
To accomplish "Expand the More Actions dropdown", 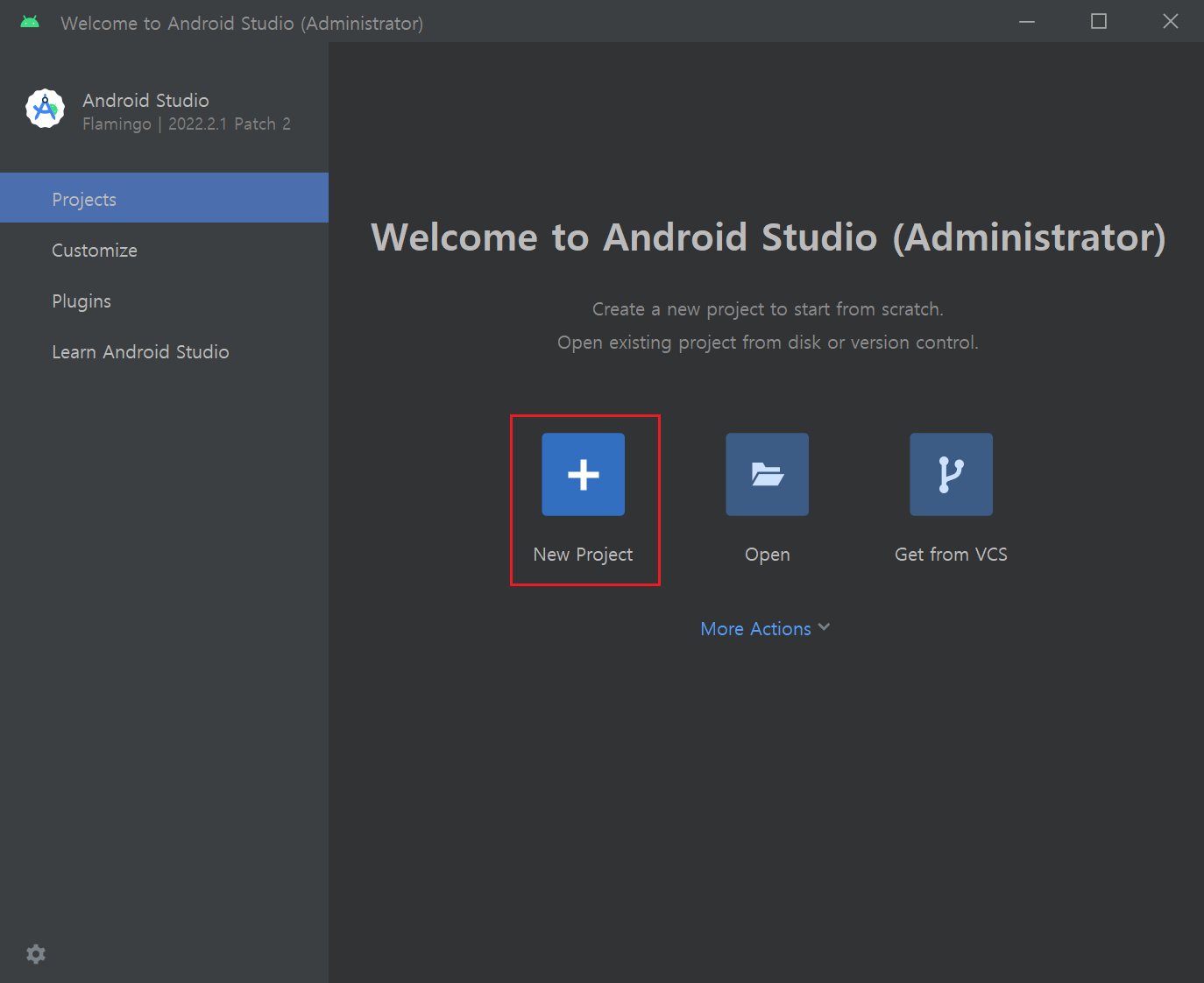I will click(x=765, y=628).
